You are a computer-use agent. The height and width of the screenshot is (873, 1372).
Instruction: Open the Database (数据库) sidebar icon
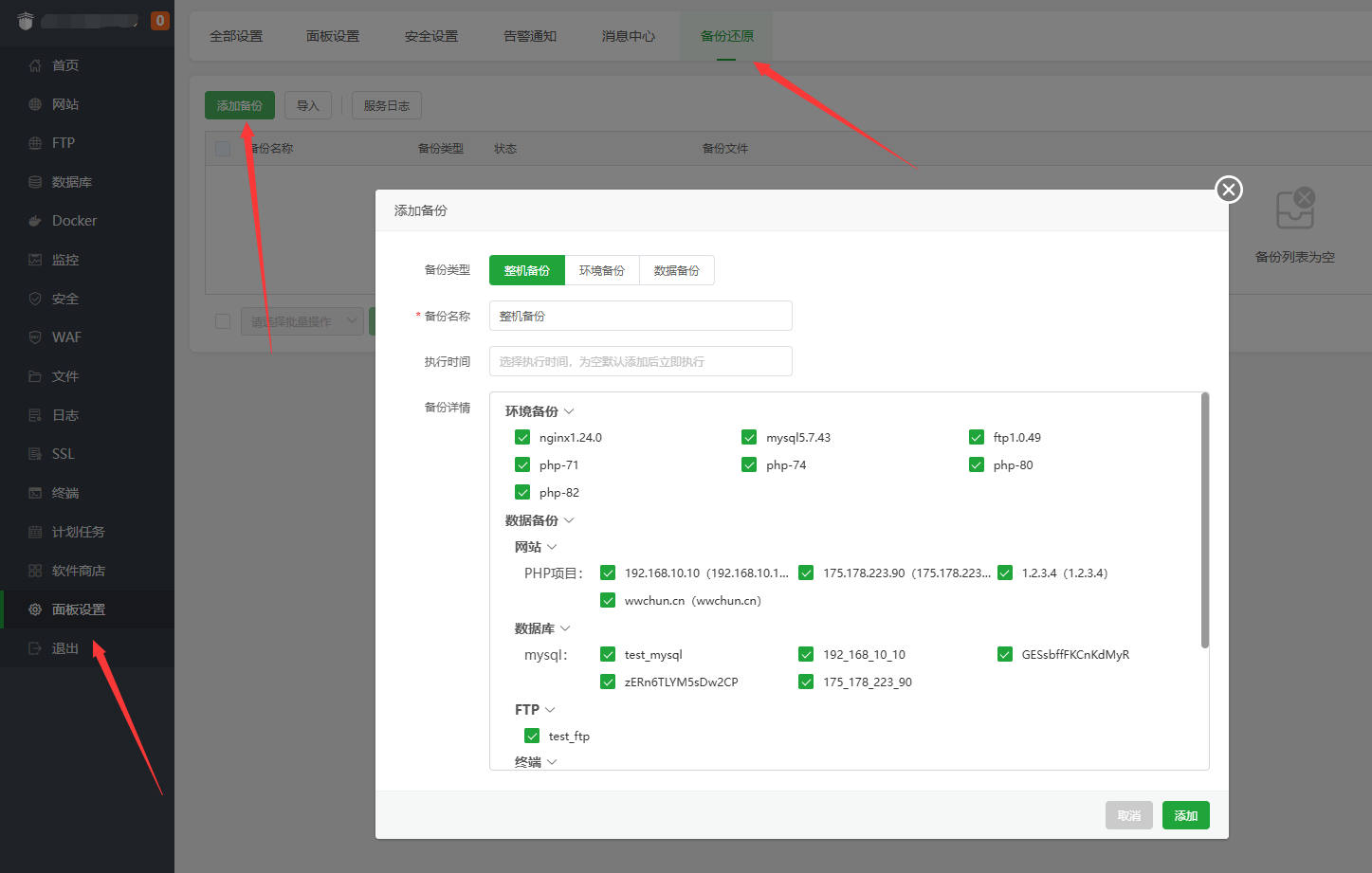(x=35, y=182)
